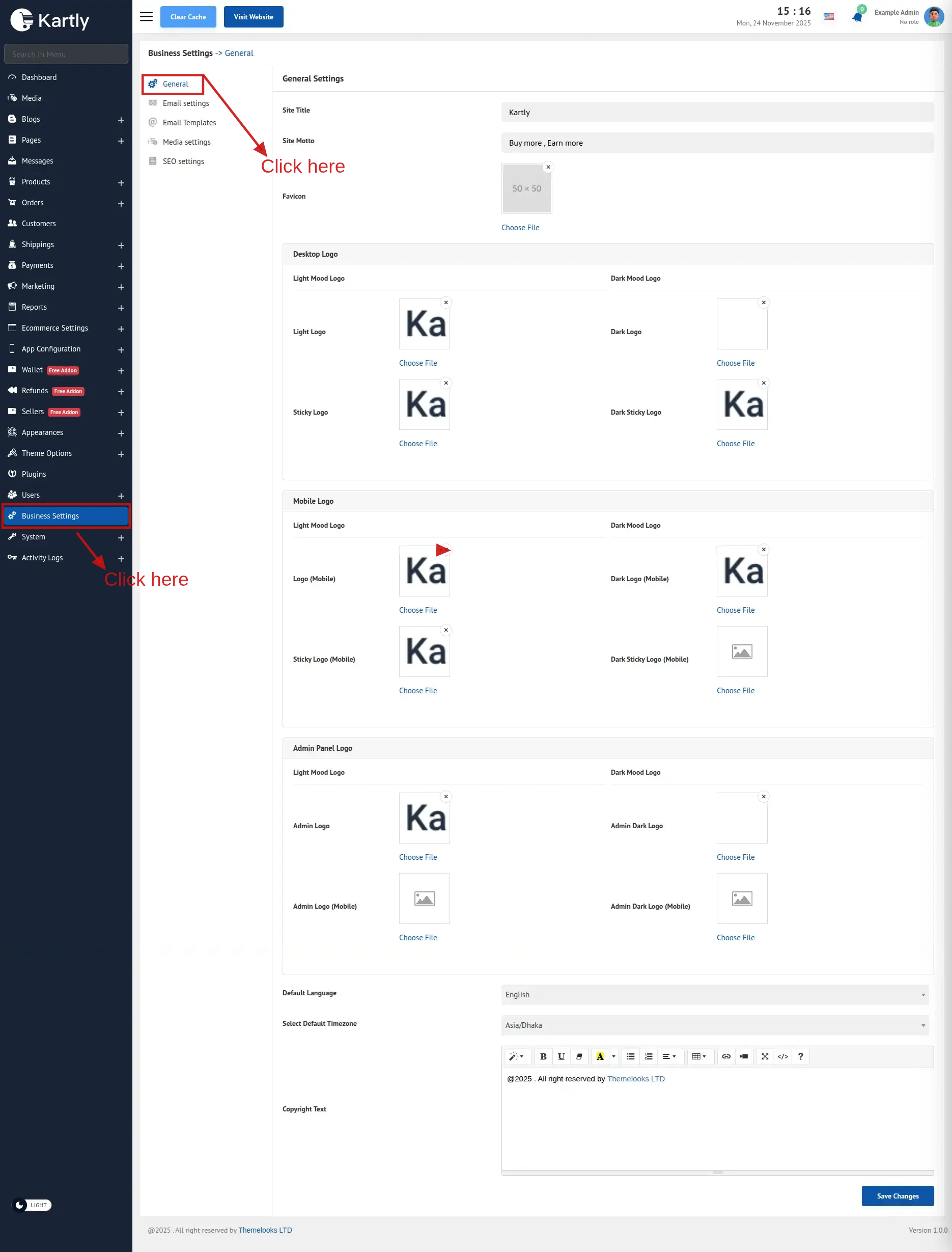Click the Save Changes button
Screen dimensions: 952x1252
[x=897, y=1196]
